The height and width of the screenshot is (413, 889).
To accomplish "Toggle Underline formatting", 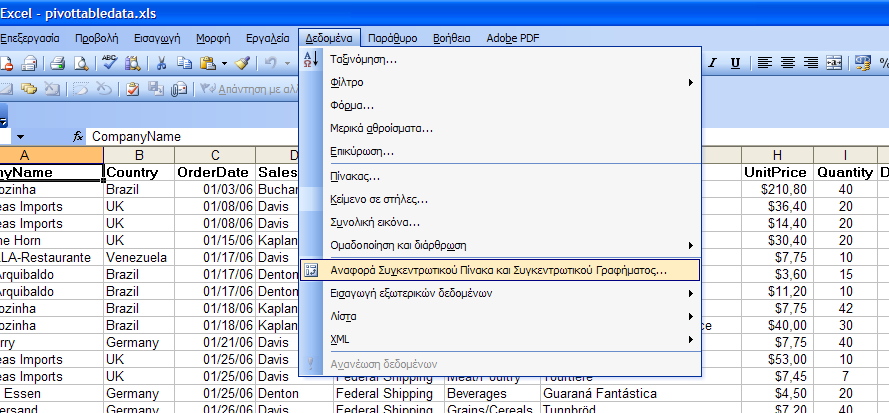I will 735,63.
